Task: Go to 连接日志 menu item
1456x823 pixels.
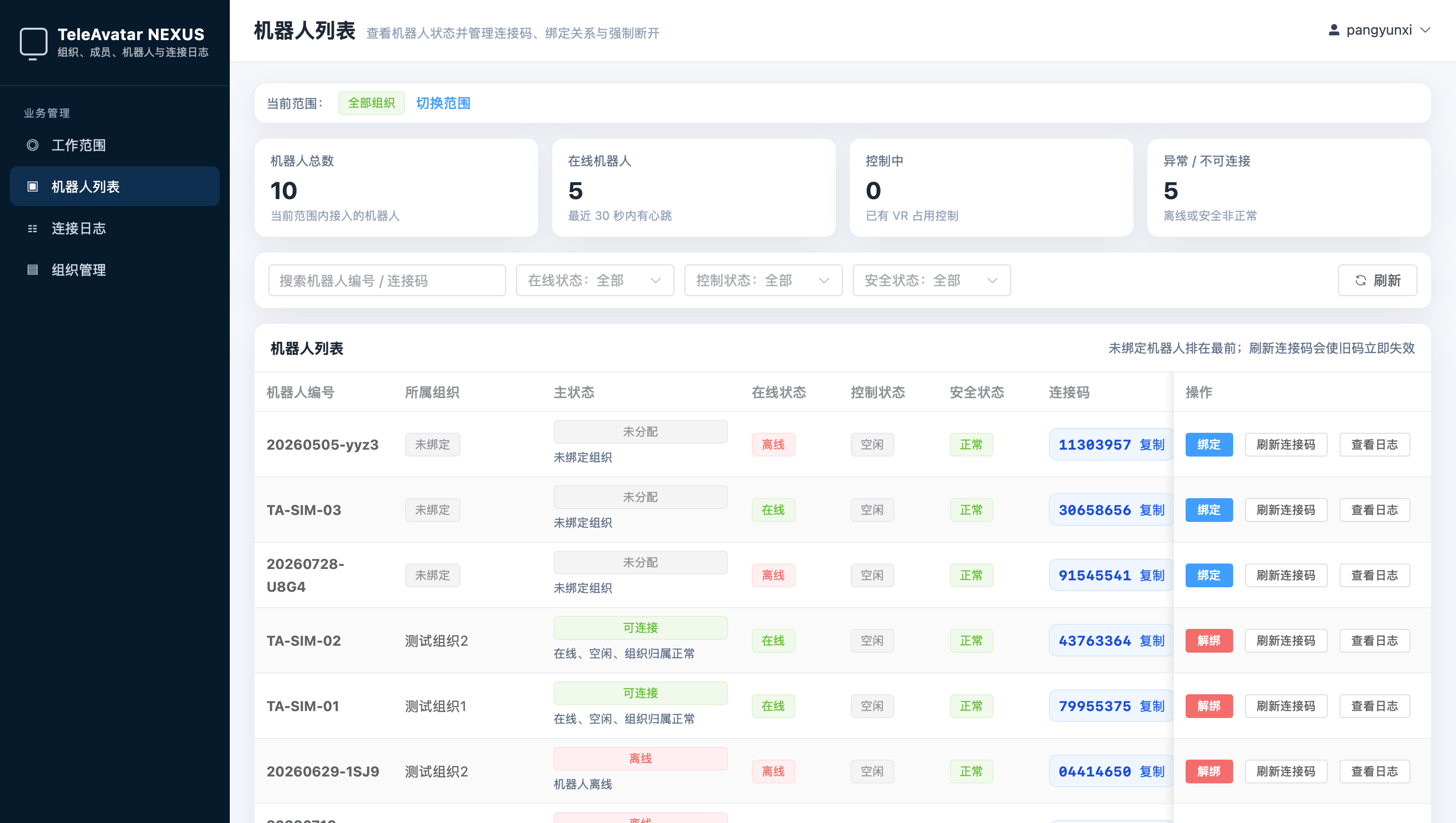Action: (x=115, y=228)
